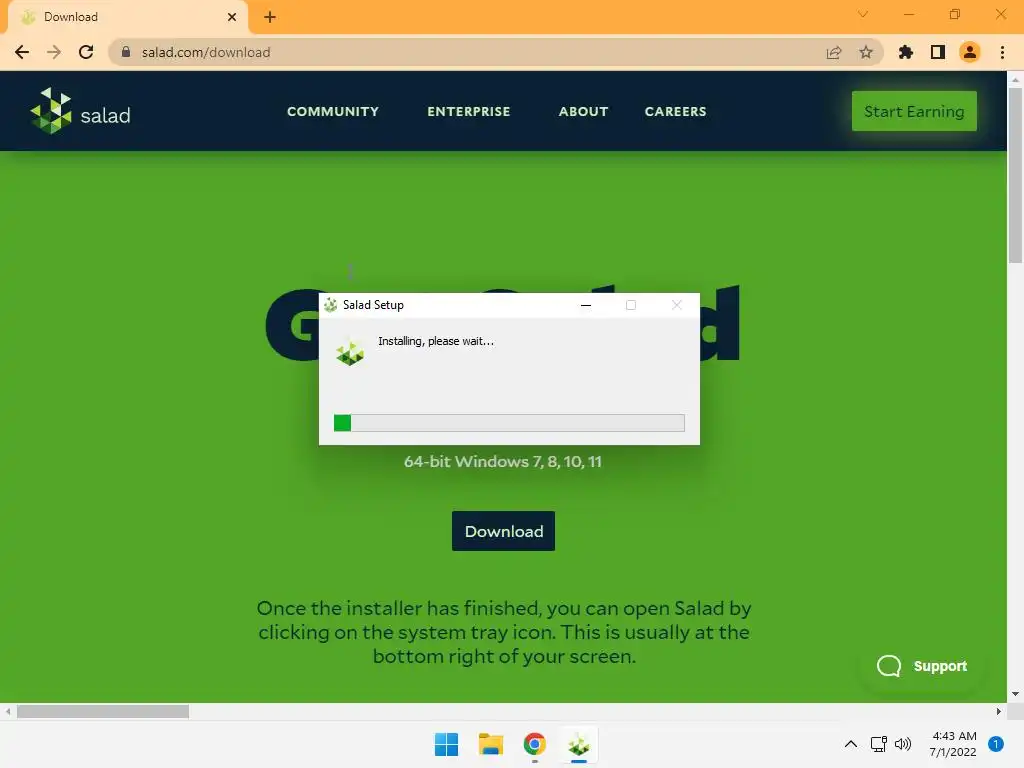Show hidden system tray icons
1024x768 pixels.
click(851, 744)
